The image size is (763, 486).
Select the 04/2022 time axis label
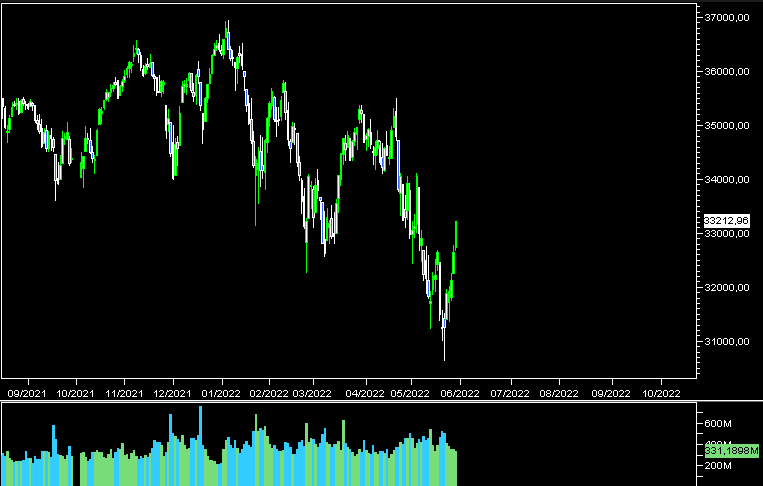(365, 393)
